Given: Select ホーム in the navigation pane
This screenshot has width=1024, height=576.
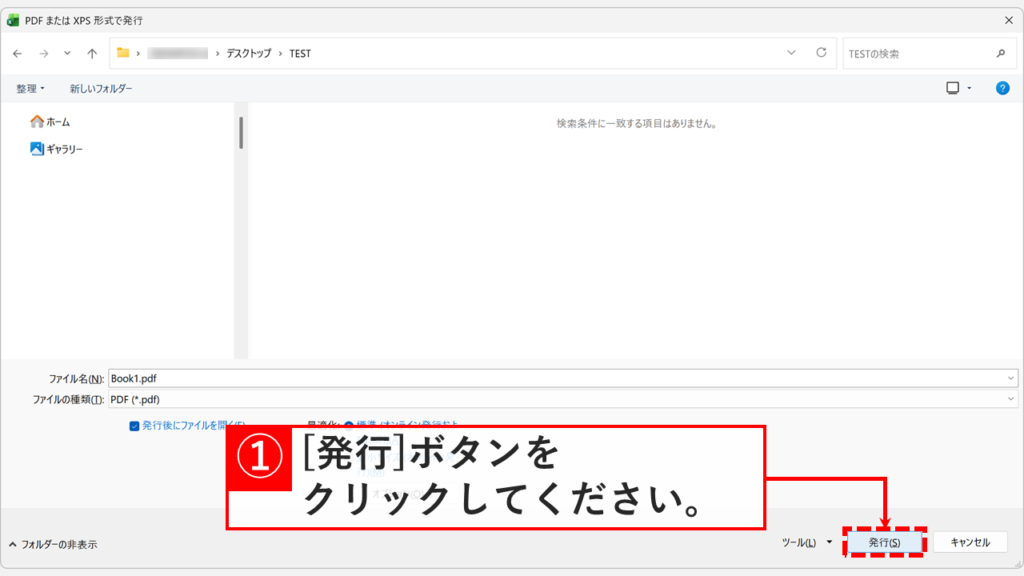Looking at the screenshot, I should 50,121.
